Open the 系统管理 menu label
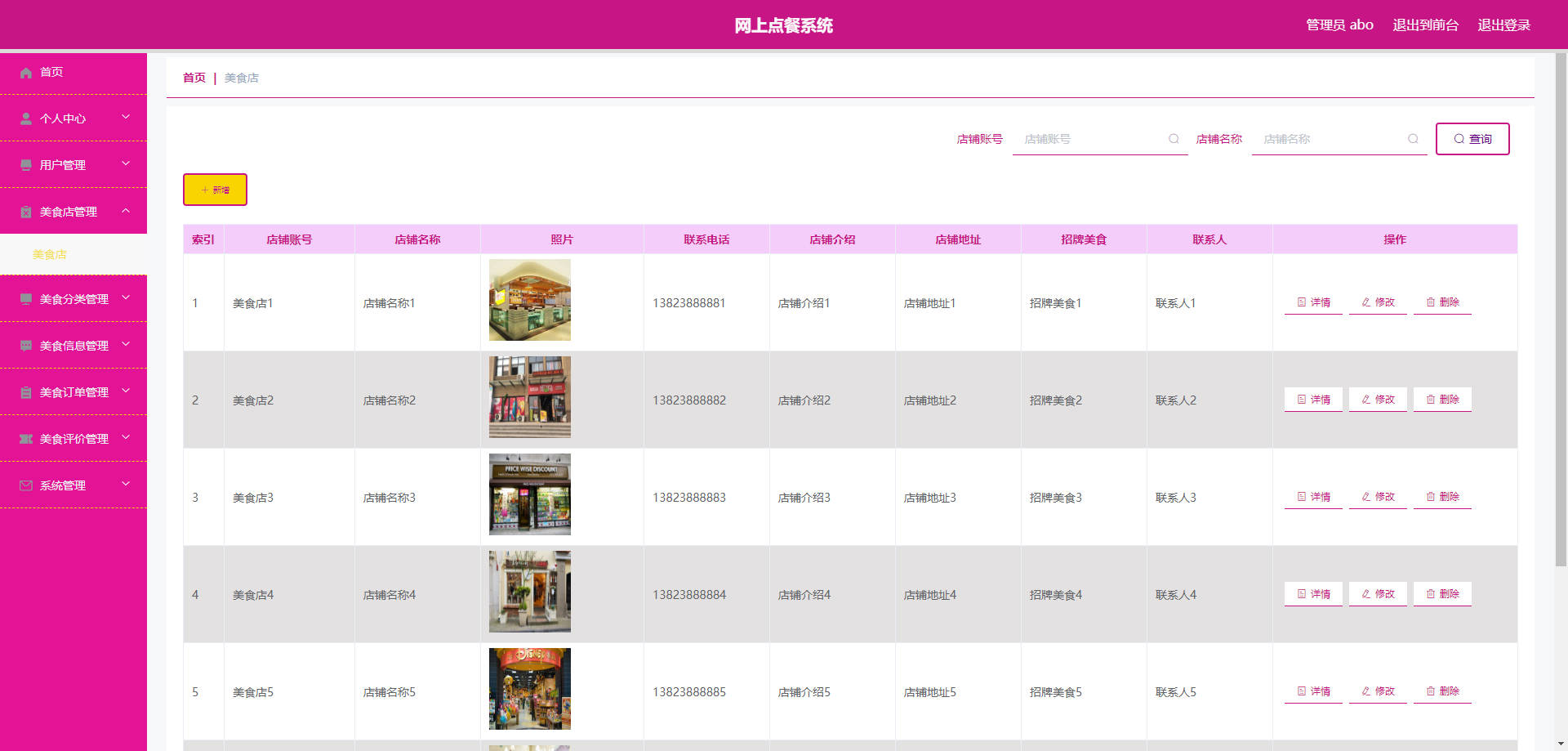The height and width of the screenshot is (751, 1568). point(63,485)
